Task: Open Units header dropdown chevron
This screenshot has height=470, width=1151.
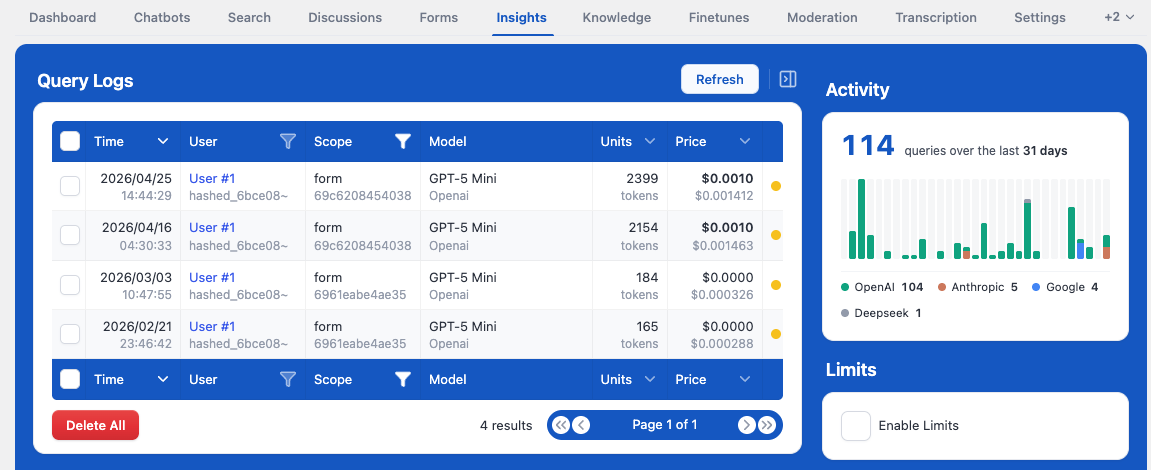Action: 650,142
